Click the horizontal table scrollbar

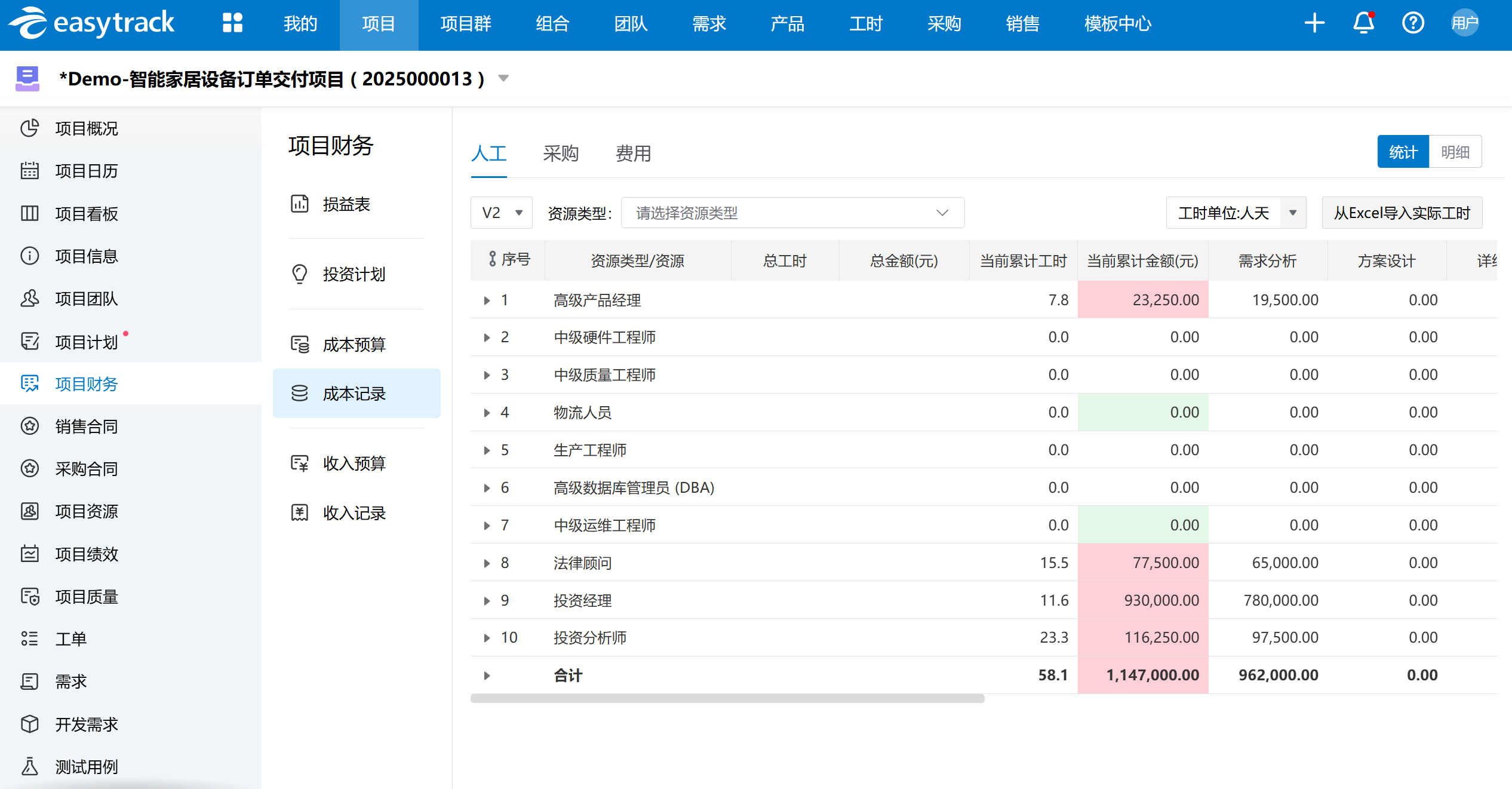pos(727,698)
